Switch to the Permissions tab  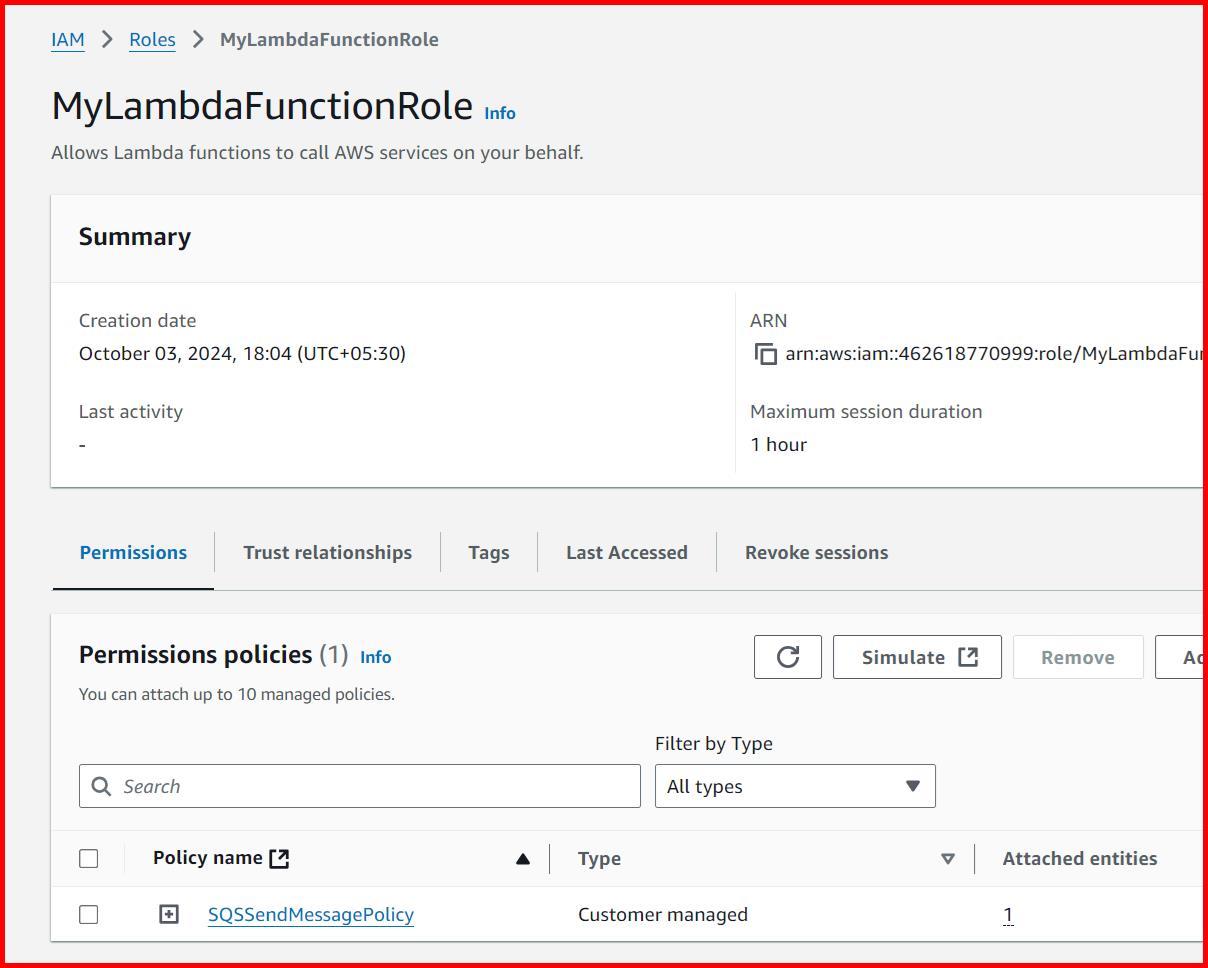tap(133, 553)
